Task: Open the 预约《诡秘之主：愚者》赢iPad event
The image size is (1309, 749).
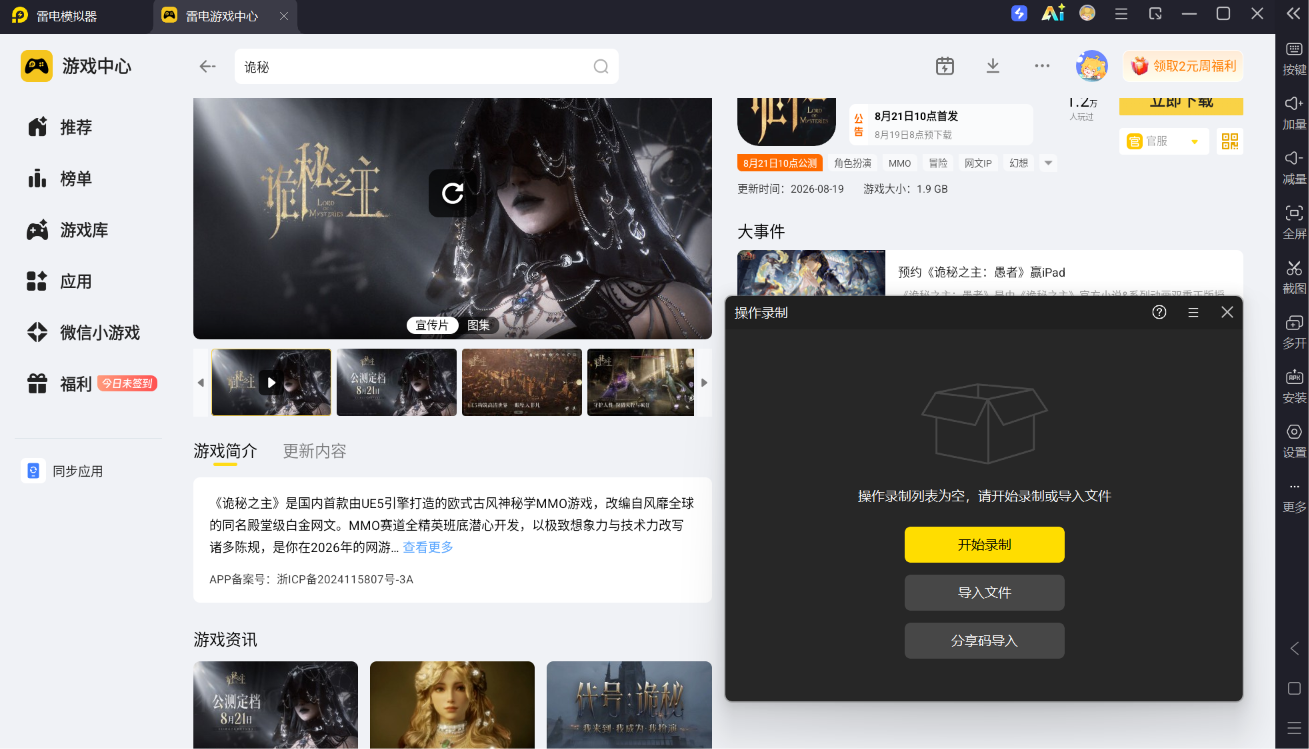Action: (990, 273)
